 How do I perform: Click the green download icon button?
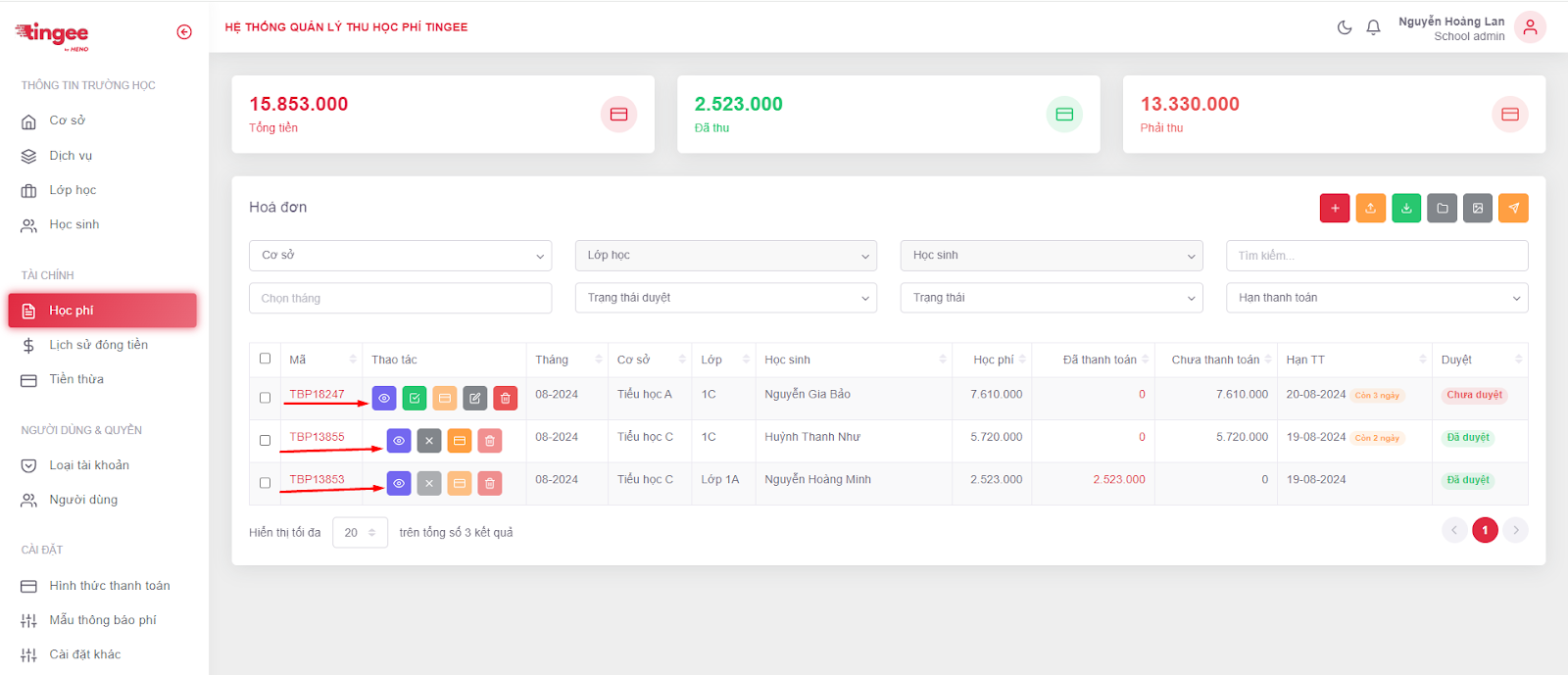[1406, 208]
